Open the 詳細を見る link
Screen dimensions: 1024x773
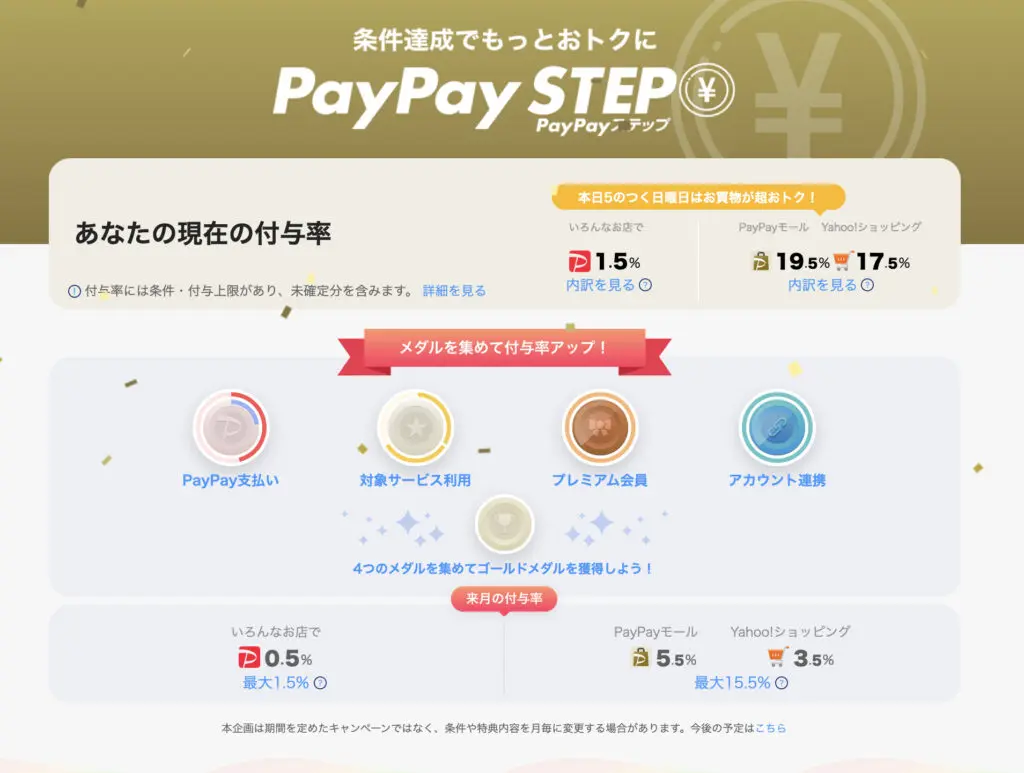(454, 291)
